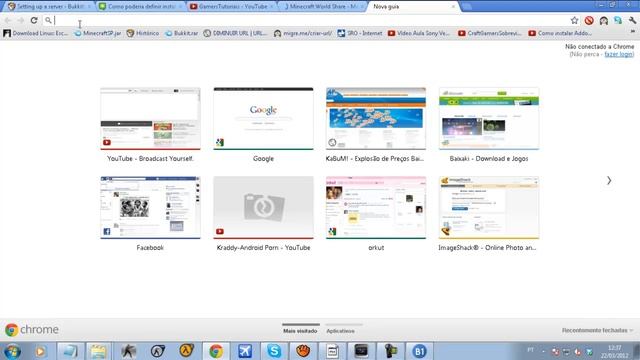Open a new tab with the new-tab button
This screenshot has width=640, height=360.
pyautogui.click(x=467, y=7)
